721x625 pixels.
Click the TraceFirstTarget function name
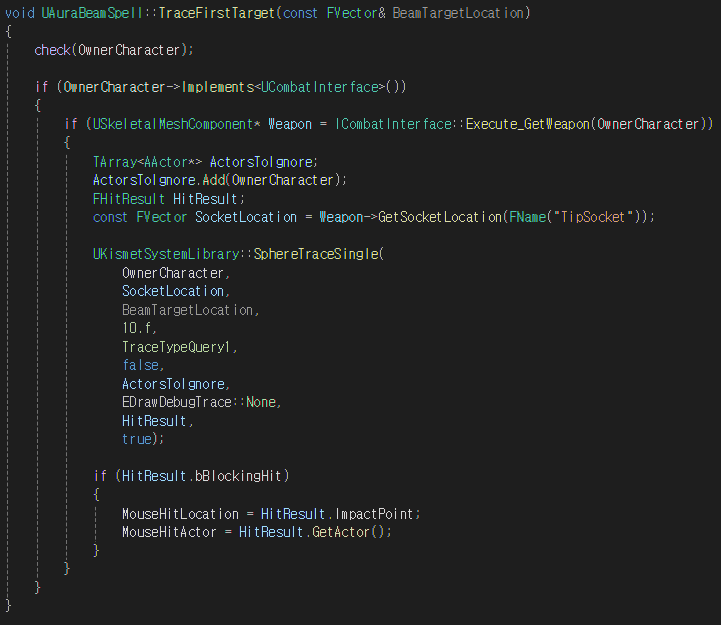pyautogui.click(x=217, y=13)
